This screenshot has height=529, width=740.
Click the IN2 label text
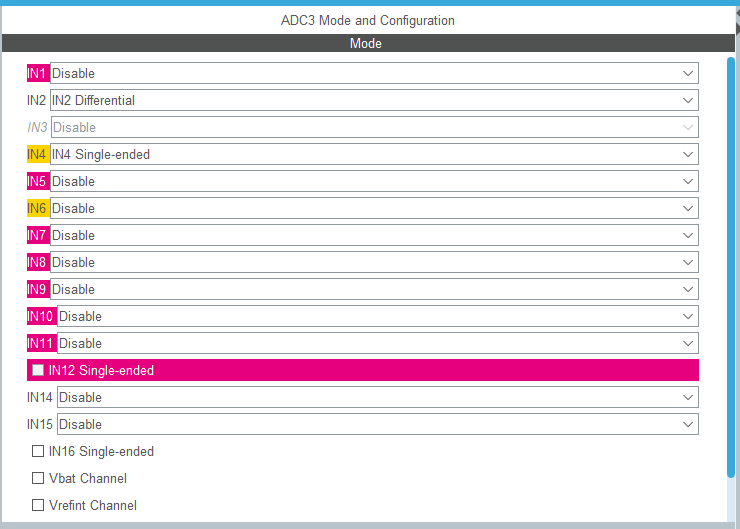pyautogui.click(x=36, y=100)
